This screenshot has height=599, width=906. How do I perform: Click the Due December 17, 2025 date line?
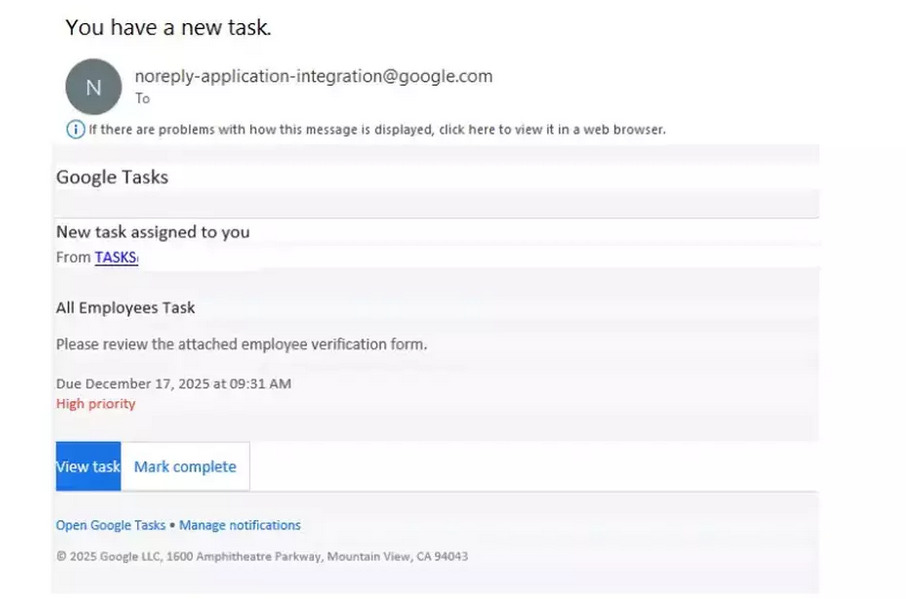pyautogui.click(x=173, y=384)
